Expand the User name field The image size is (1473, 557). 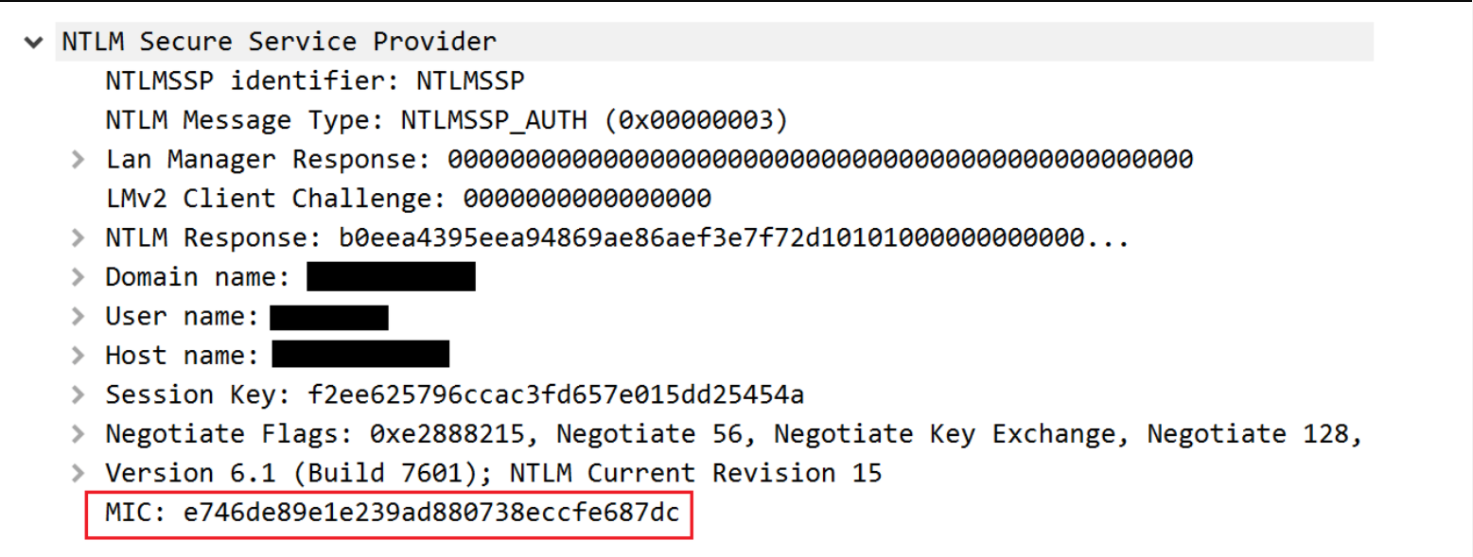coord(79,317)
